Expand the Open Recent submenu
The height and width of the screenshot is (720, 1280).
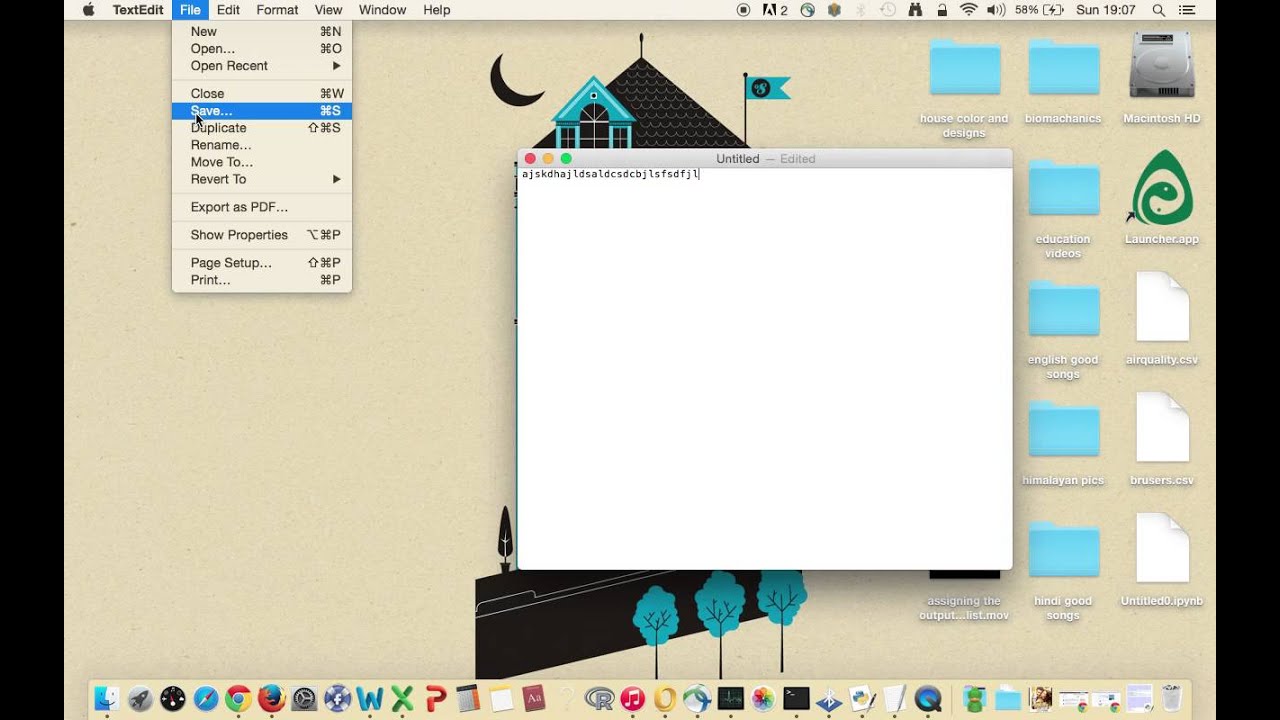tap(262, 66)
